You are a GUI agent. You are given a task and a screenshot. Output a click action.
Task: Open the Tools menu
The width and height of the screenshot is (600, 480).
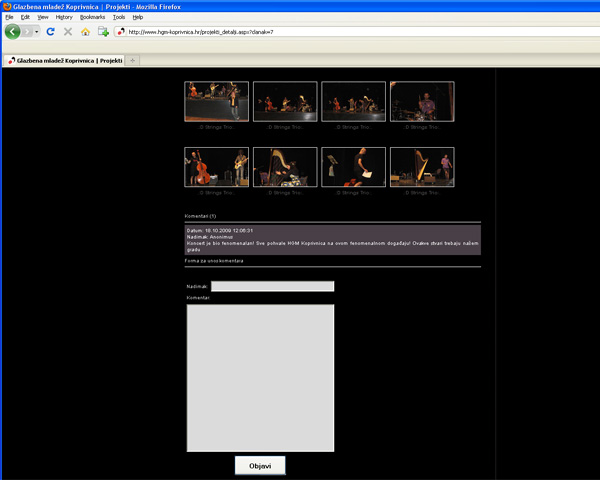point(119,17)
